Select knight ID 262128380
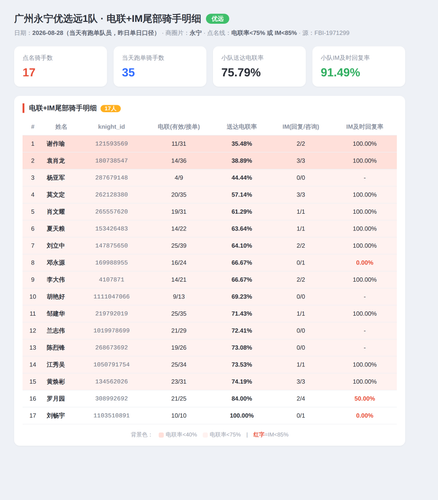The image size is (438, 500). pos(111,195)
